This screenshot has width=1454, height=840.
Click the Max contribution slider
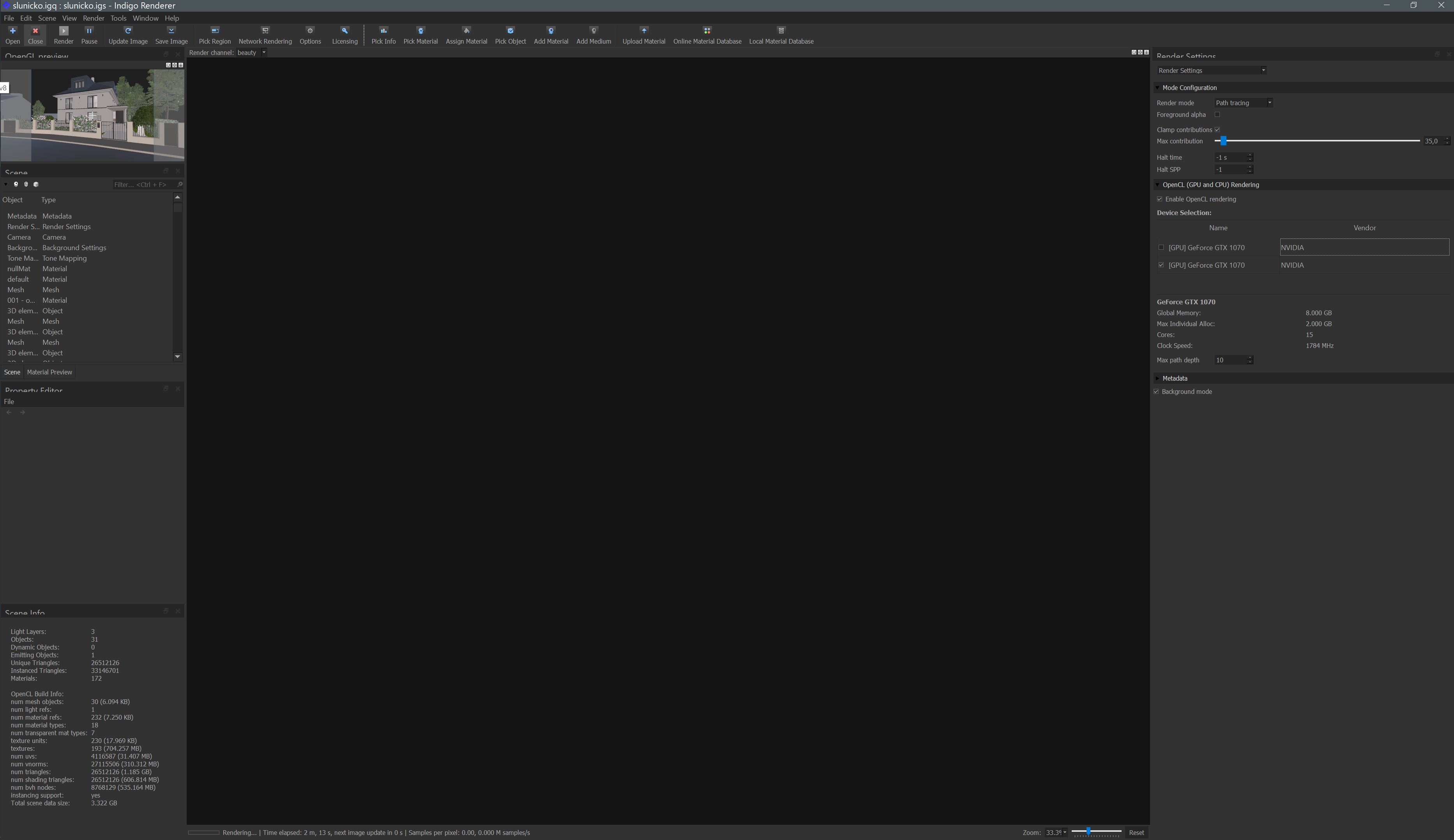coord(1317,141)
